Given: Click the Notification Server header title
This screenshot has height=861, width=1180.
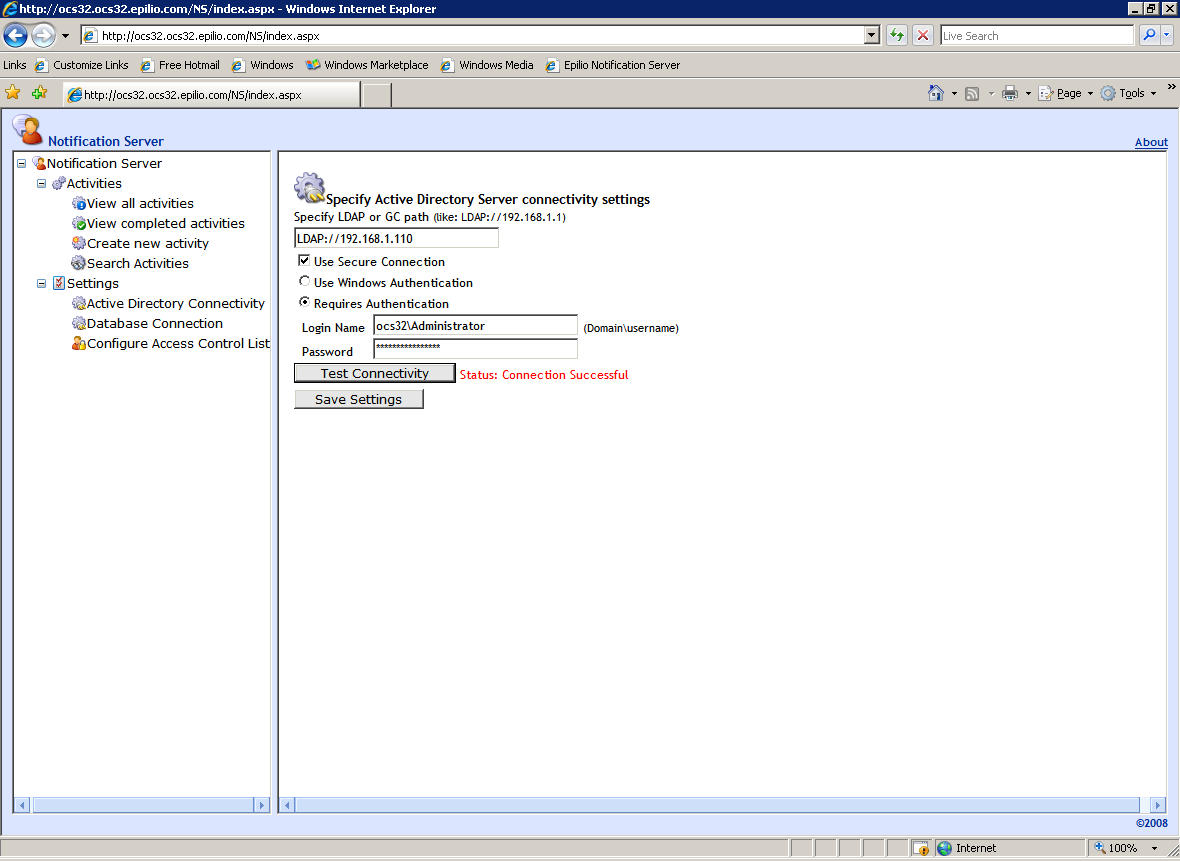Looking at the screenshot, I should point(105,141).
